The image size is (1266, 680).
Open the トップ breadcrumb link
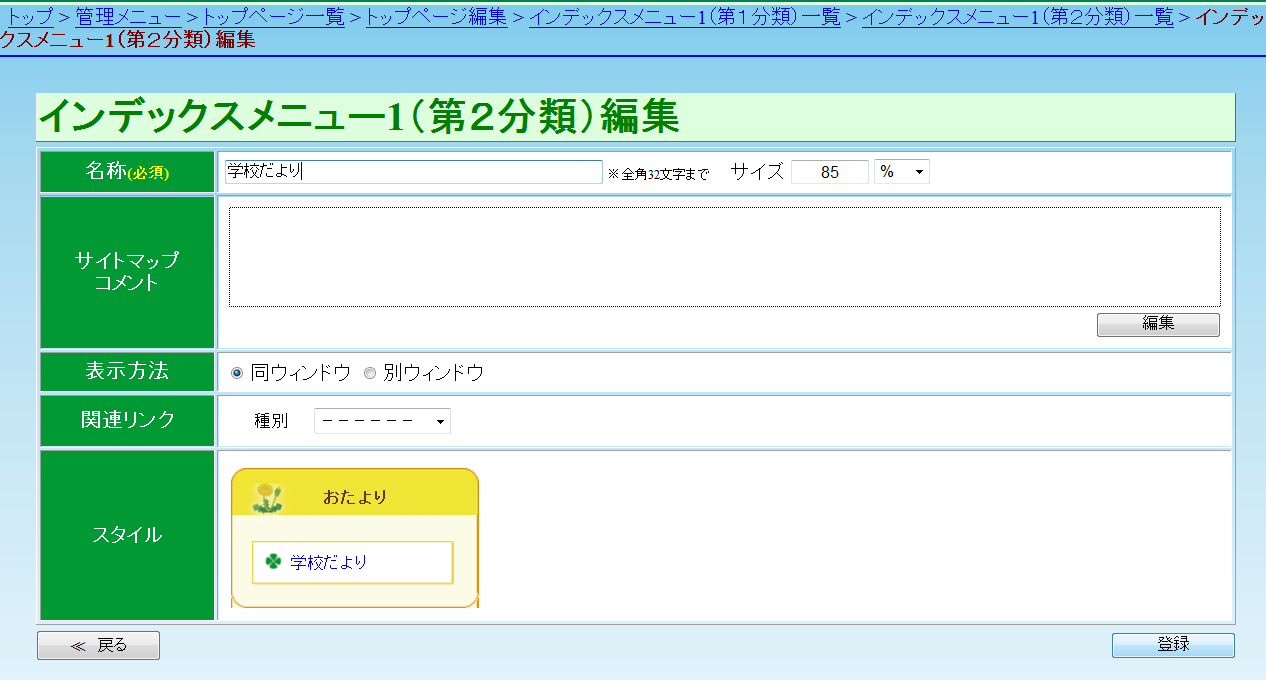pyautogui.click(x=31, y=17)
